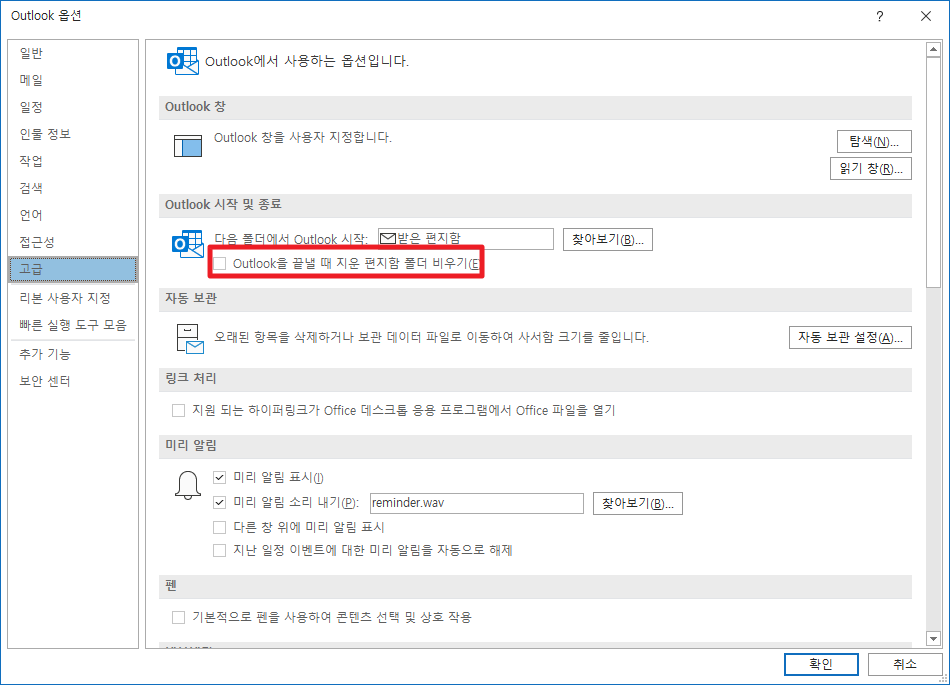The height and width of the screenshot is (685, 950).
Task: Uncheck '미리 알림 소리 내기' checkbox
Action: (x=219, y=502)
